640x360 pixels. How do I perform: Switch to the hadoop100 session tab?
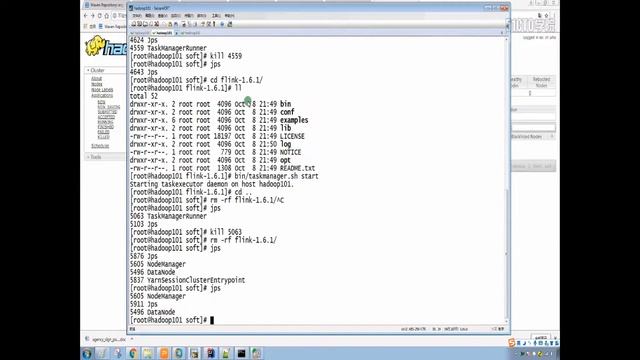point(140,33)
